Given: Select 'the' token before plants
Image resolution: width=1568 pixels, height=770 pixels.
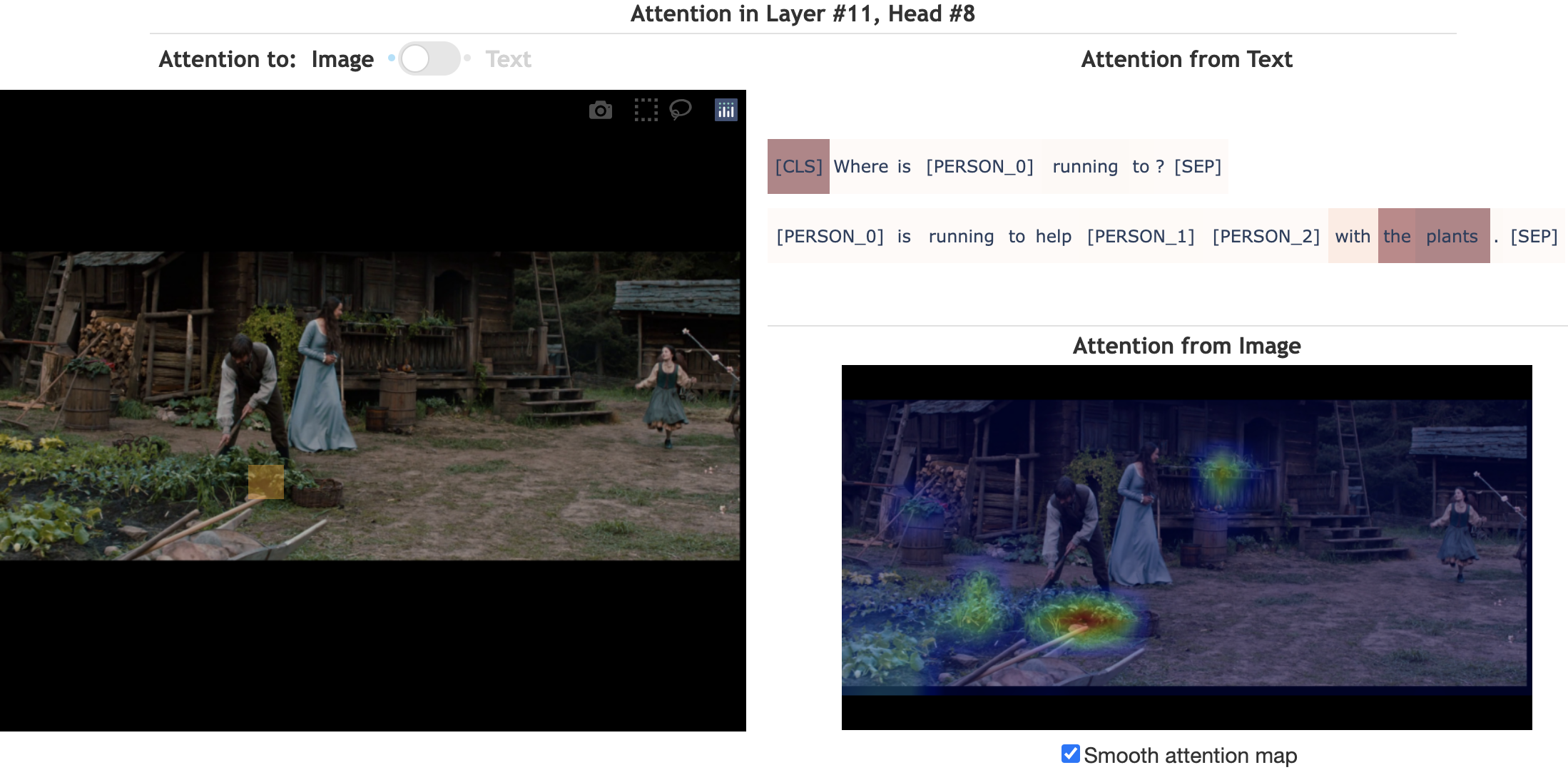Looking at the screenshot, I should click(1397, 236).
